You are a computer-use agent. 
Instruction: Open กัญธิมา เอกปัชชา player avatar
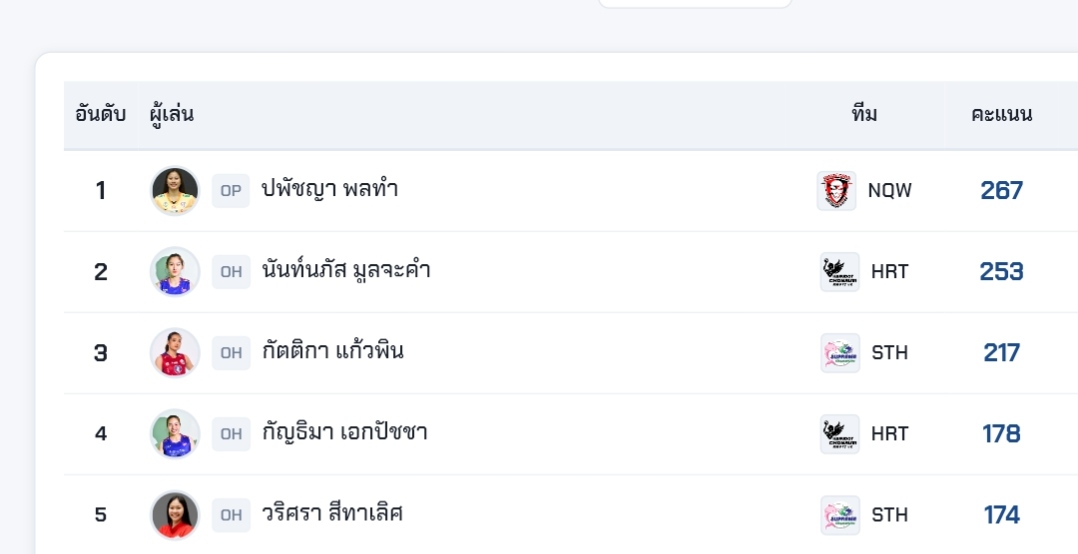[175, 434]
